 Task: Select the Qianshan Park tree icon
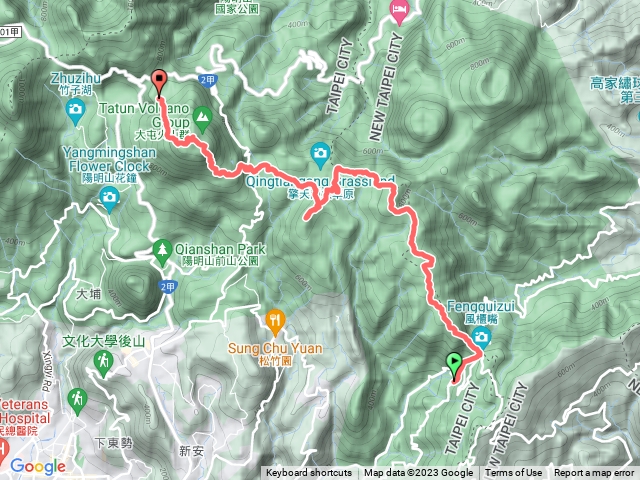(x=162, y=253)
